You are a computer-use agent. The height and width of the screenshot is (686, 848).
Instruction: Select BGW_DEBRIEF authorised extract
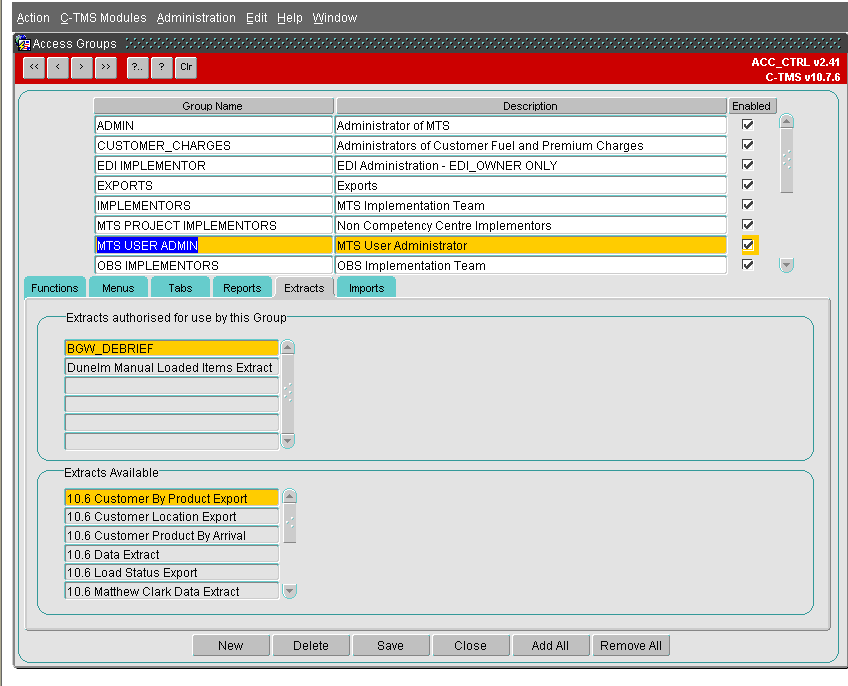171,348
